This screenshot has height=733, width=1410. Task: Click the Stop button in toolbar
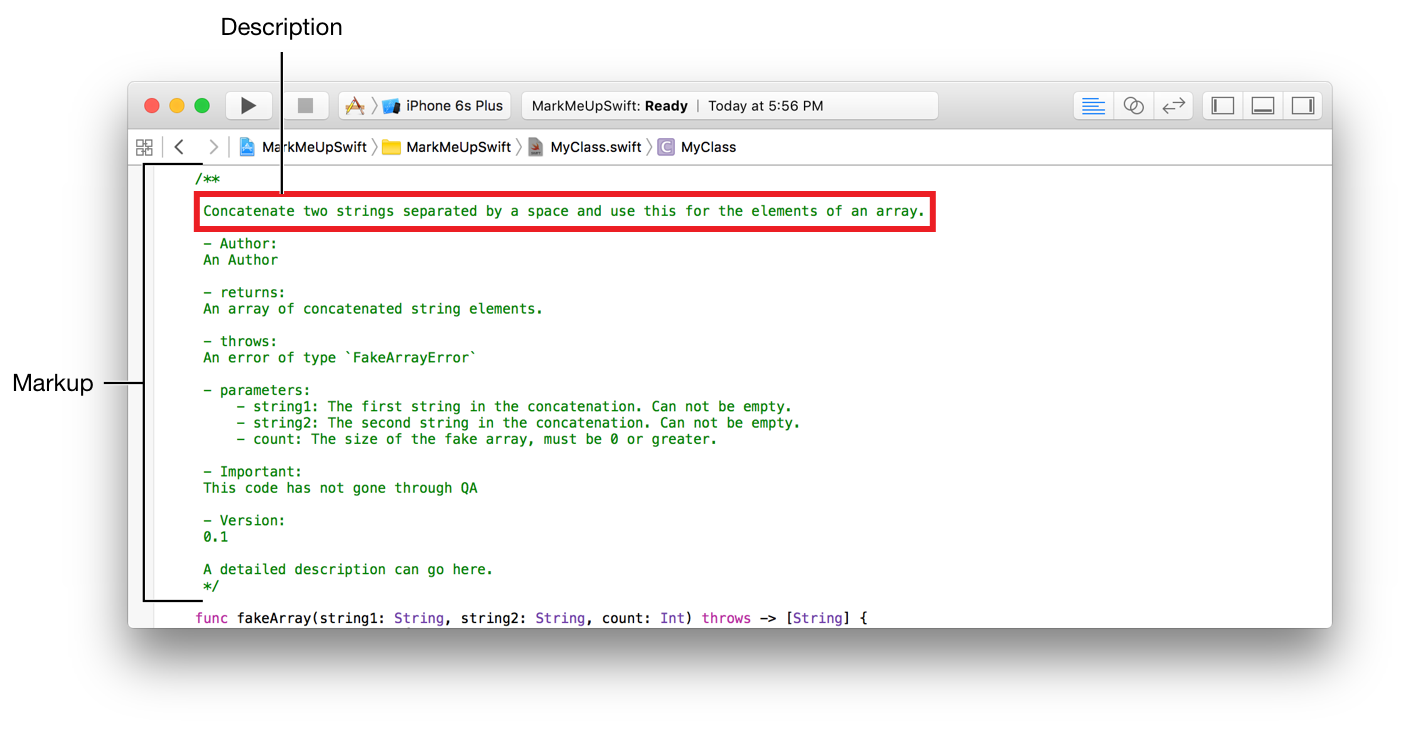point(306,106)
